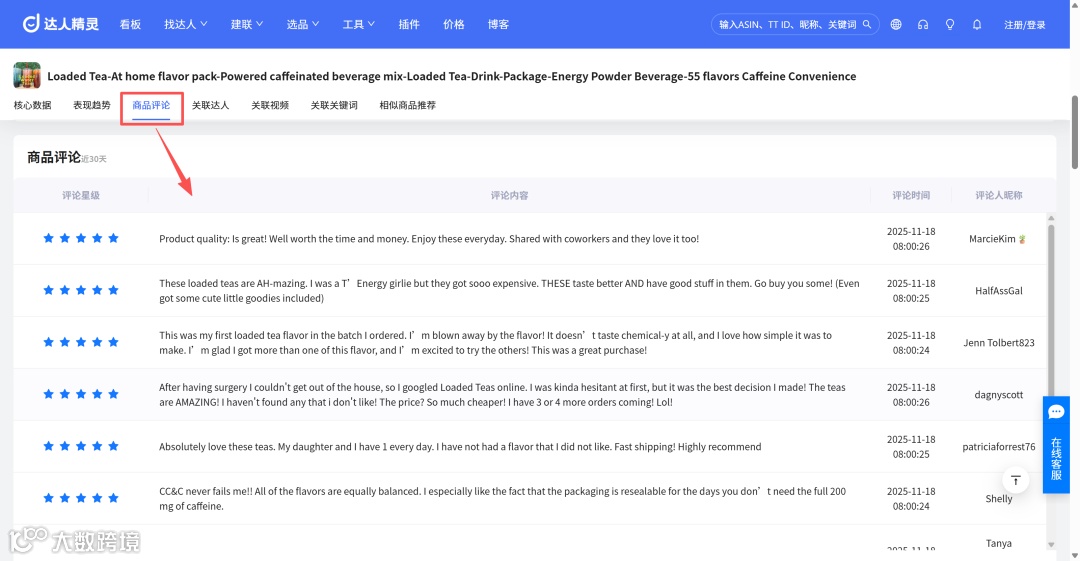Click the search magnifier icon
This screenshot has width=1080, height=561.
867,24
